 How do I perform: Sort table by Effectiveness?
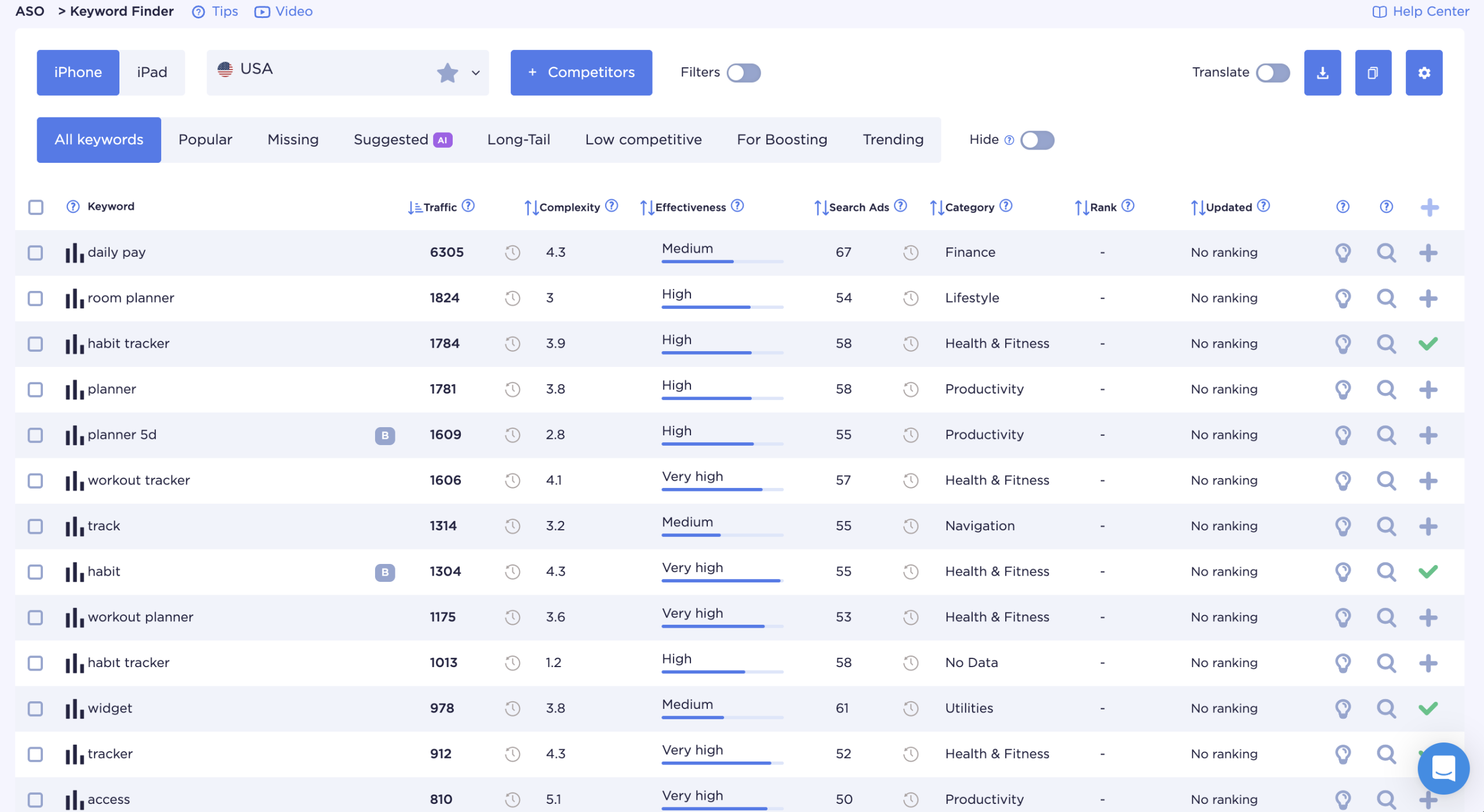(x=647, y=207)
